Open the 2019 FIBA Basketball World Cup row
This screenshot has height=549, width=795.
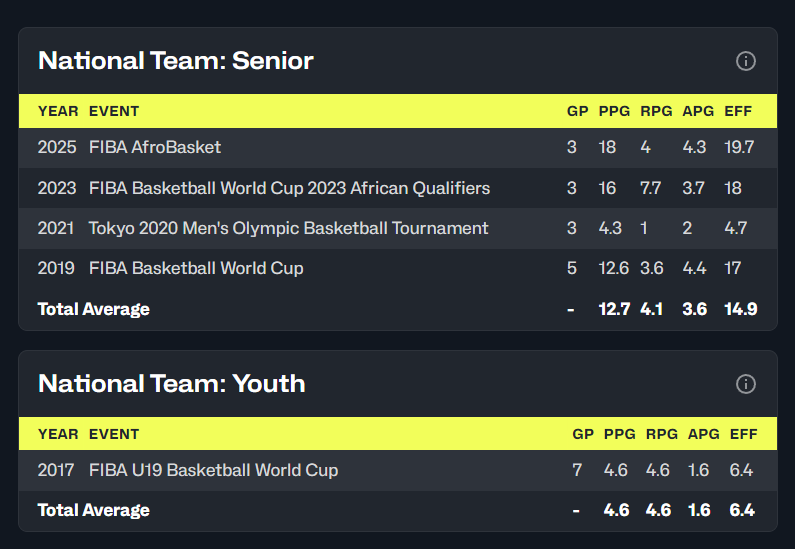[398, 268]
